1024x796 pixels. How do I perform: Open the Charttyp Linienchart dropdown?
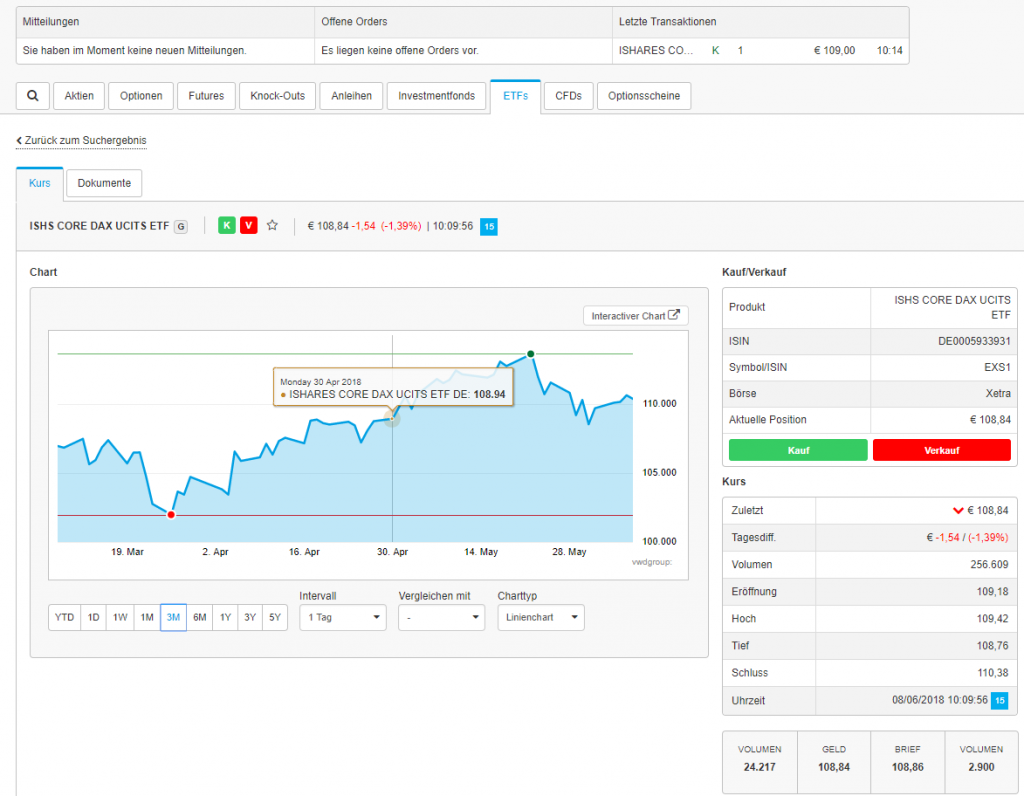tap(540, 618)
